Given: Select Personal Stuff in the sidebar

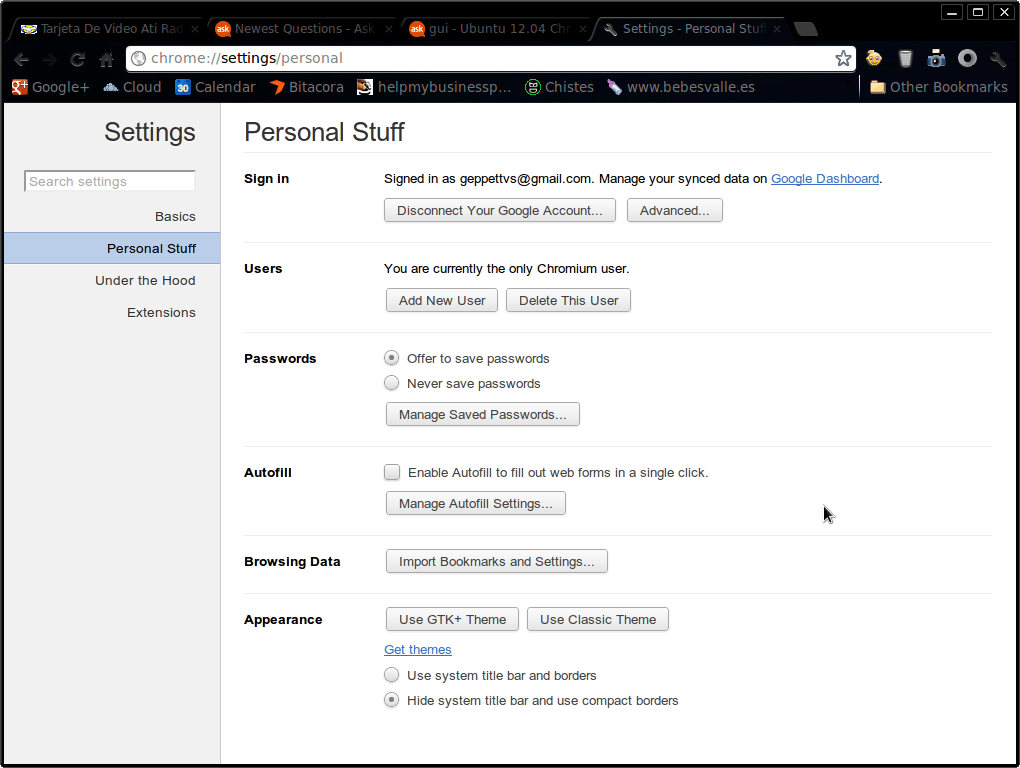Looking at the screenshot, I should click(112, 248).
